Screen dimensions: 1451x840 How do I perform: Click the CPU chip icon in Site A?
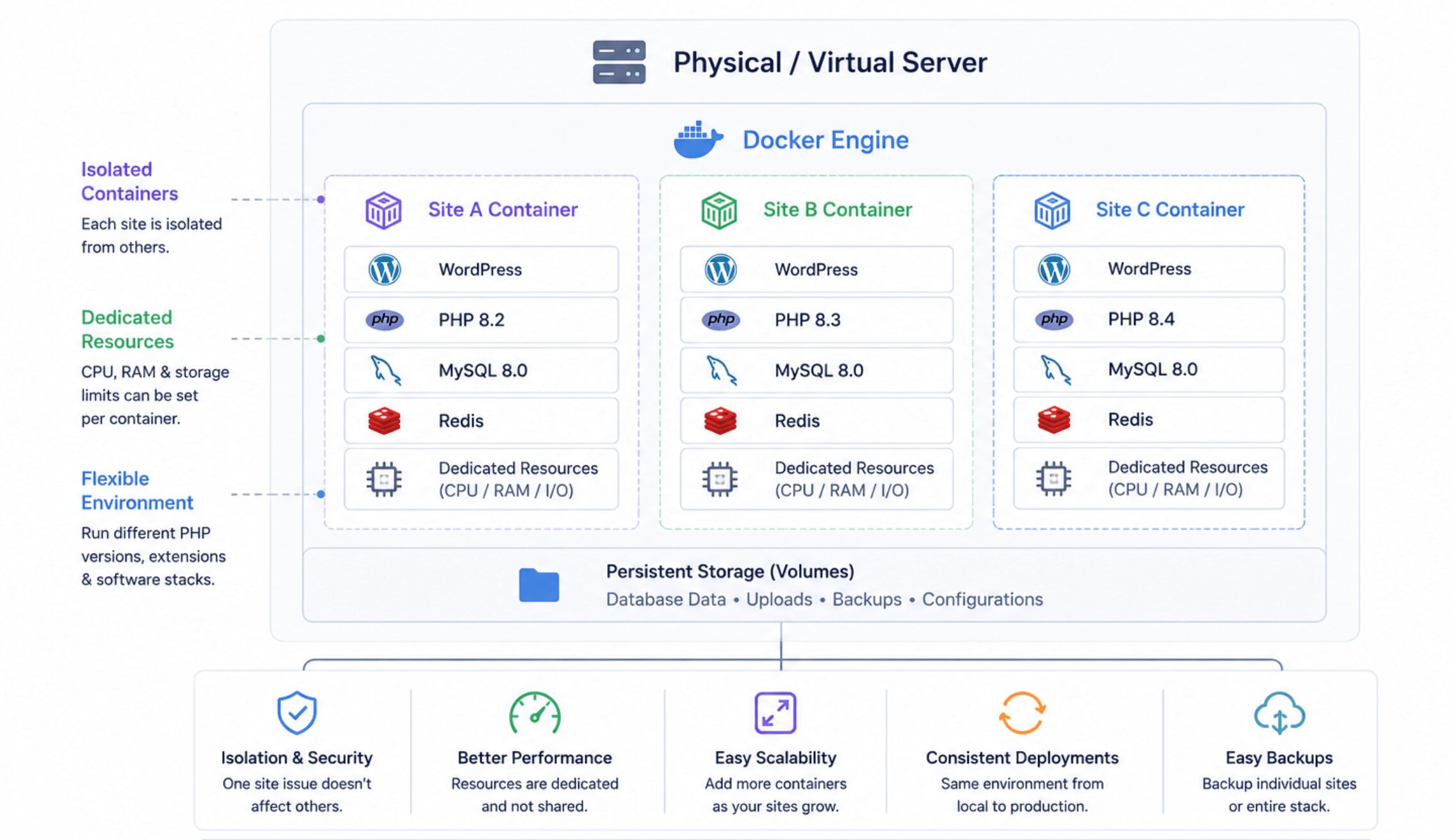coord(384,479)
